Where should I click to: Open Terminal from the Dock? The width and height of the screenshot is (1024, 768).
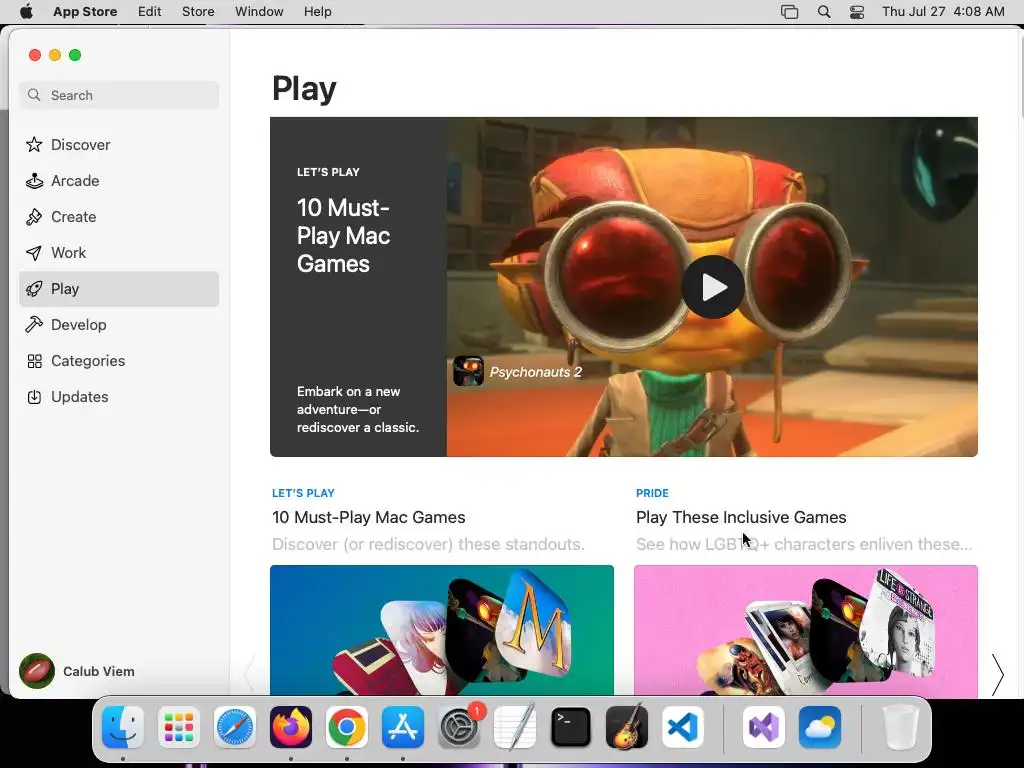[571, 727]
